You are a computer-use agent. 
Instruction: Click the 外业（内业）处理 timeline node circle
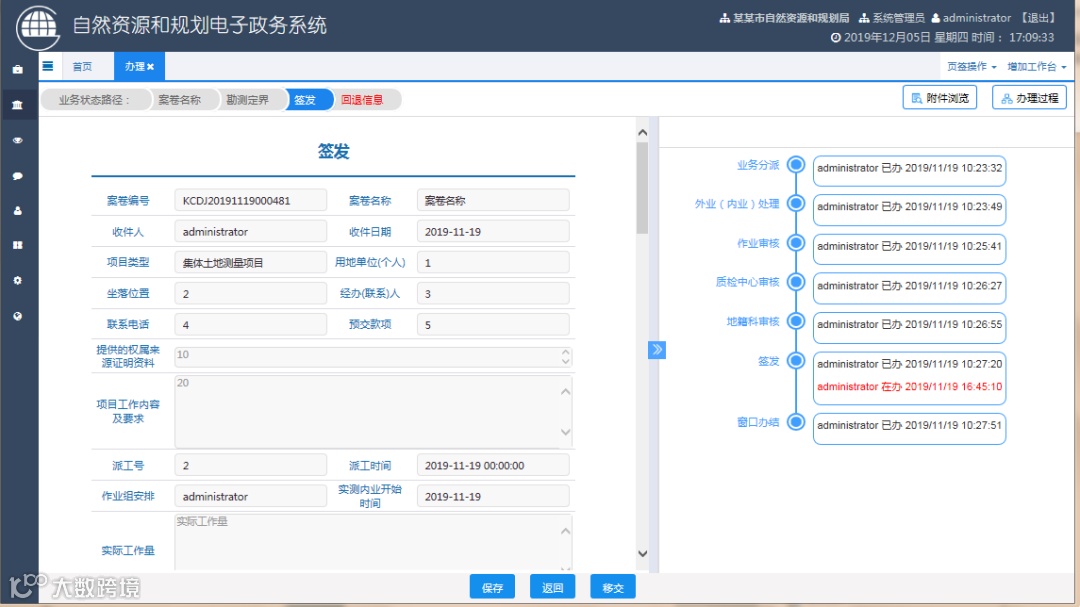pos(796,203)
